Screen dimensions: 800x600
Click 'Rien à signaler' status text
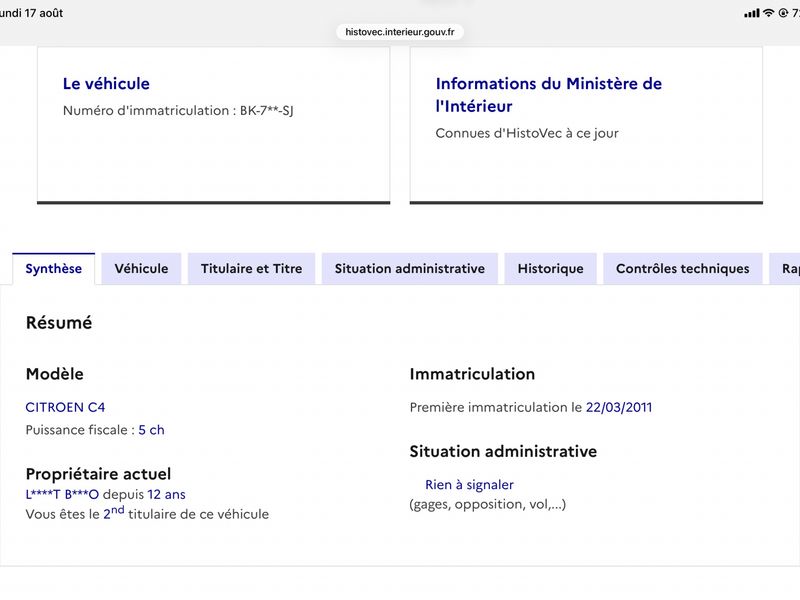469,485
